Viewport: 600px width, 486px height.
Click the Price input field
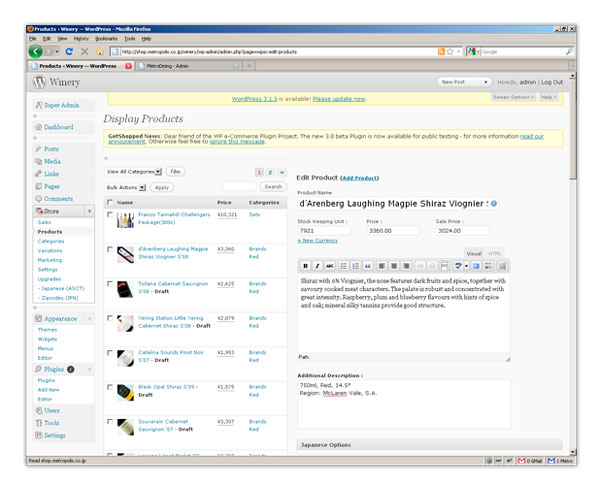(390, 229)
